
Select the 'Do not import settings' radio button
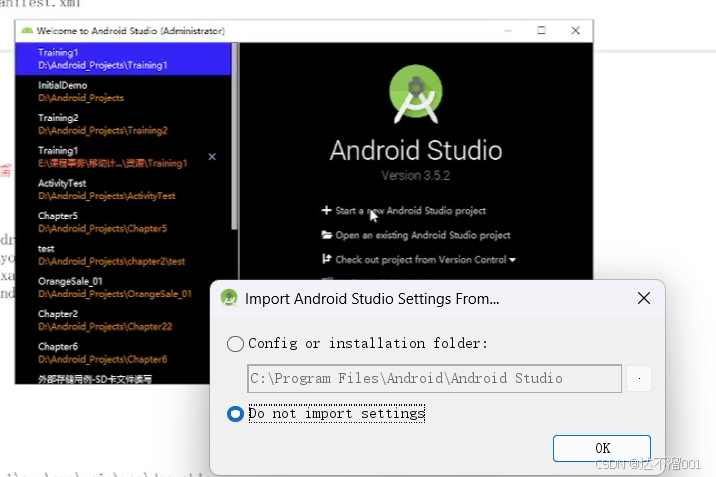235,414
